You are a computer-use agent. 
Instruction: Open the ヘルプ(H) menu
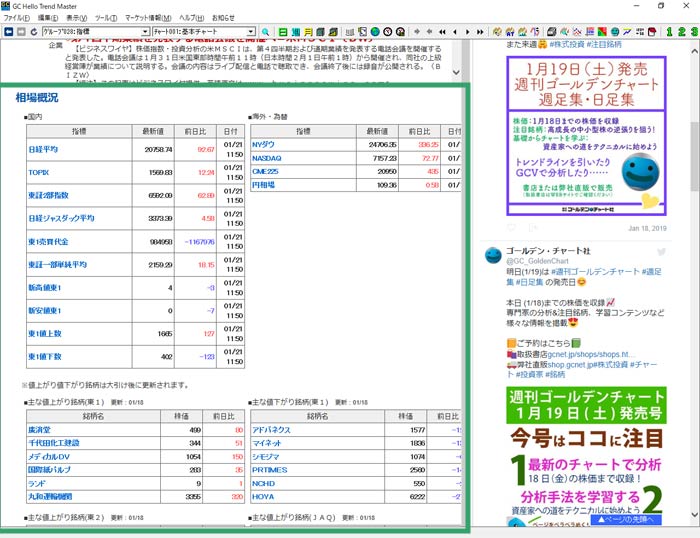point(192,18)
